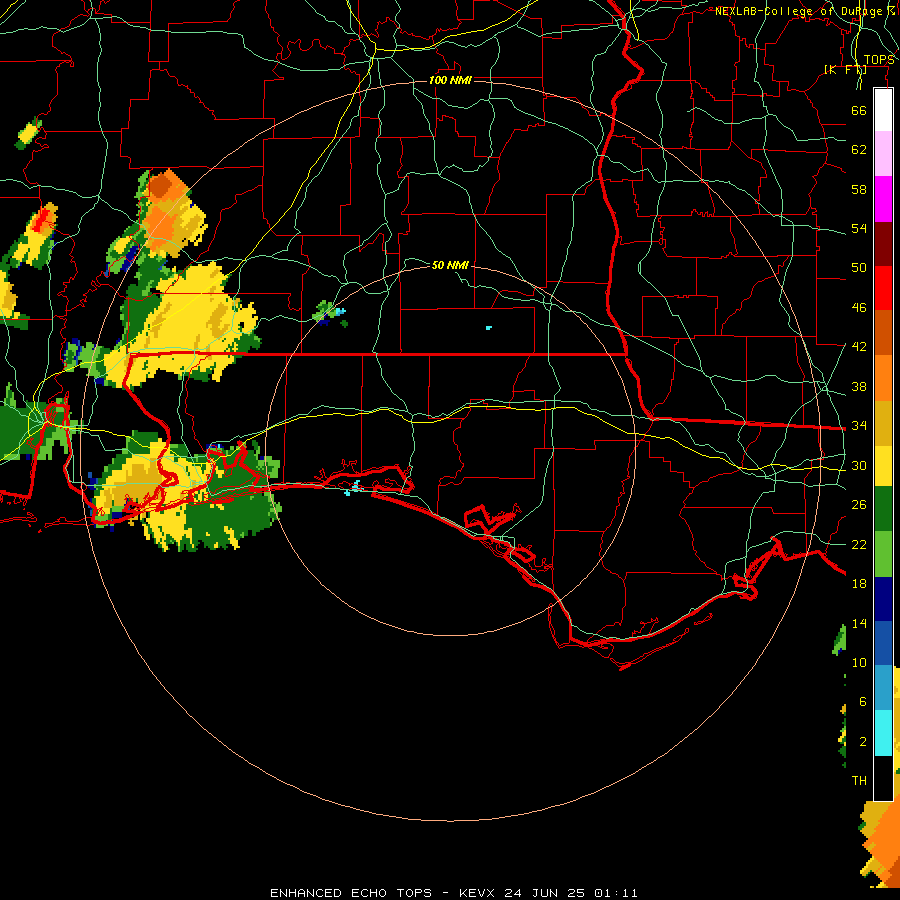Select the 2 scale label

point(863,742)
